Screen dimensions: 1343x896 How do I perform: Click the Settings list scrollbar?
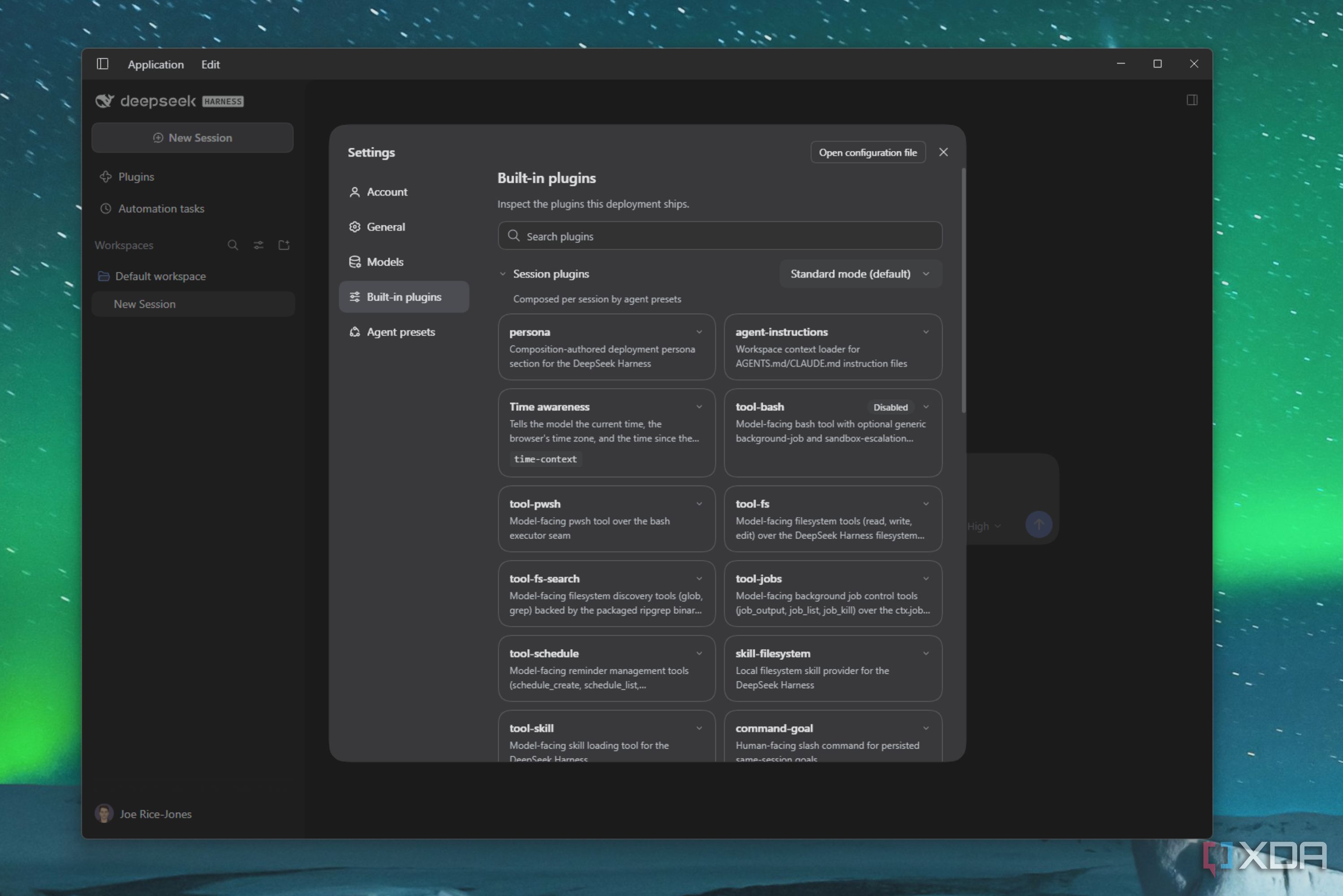[x=964, y=290]
